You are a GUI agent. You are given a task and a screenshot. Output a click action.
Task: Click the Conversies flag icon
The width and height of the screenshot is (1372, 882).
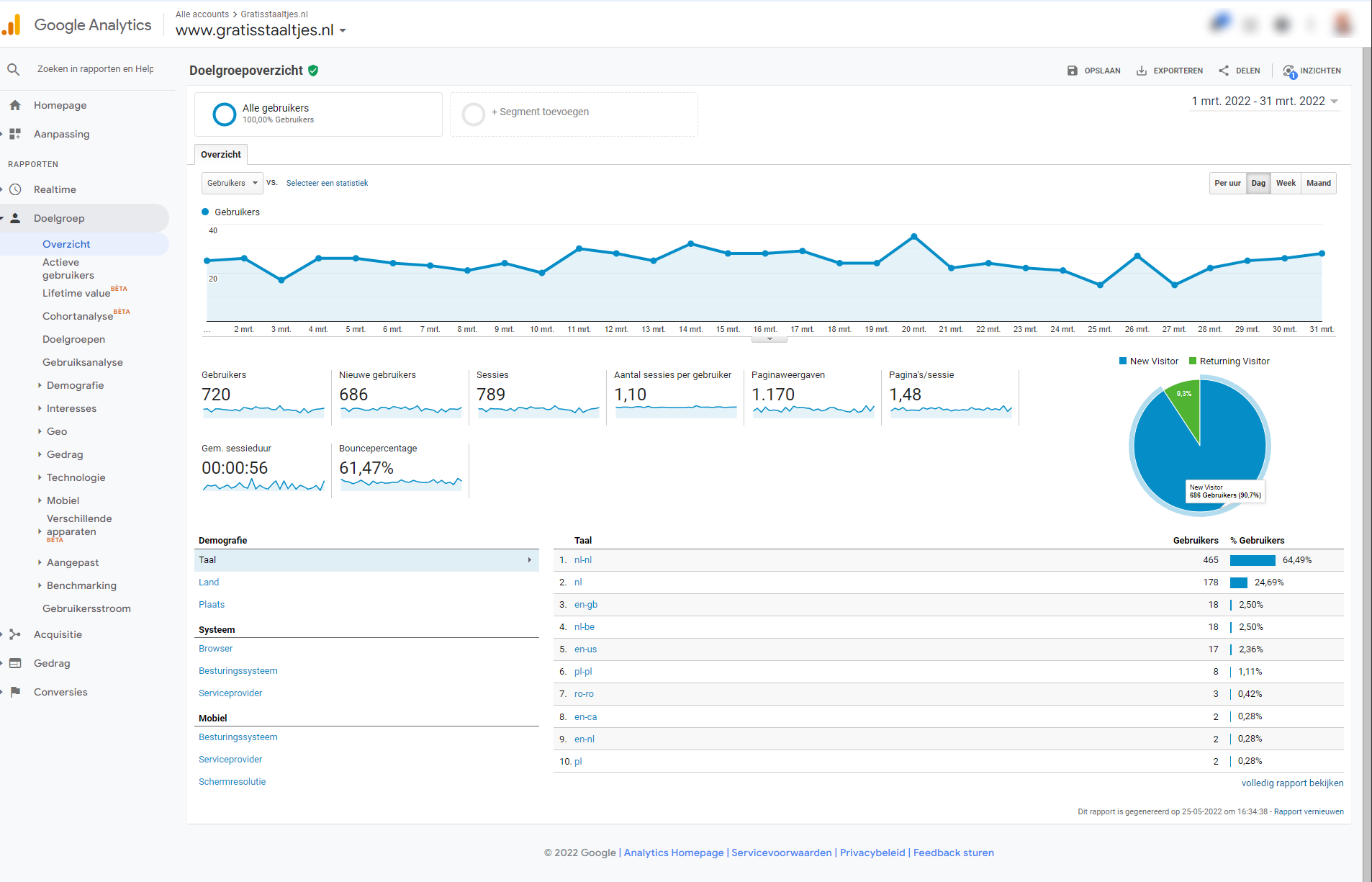[15, 692]
